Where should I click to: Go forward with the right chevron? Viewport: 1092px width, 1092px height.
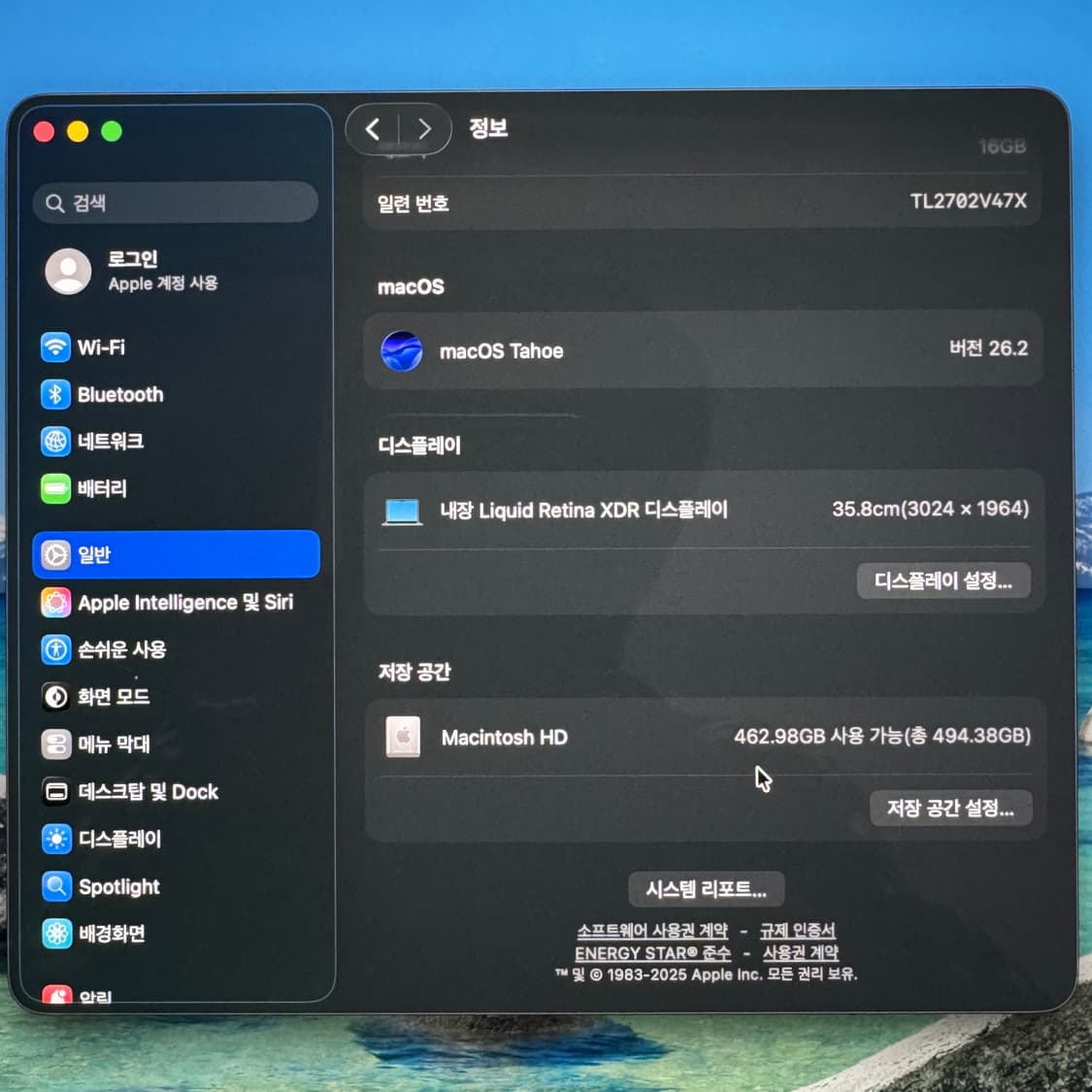[424, 129]
